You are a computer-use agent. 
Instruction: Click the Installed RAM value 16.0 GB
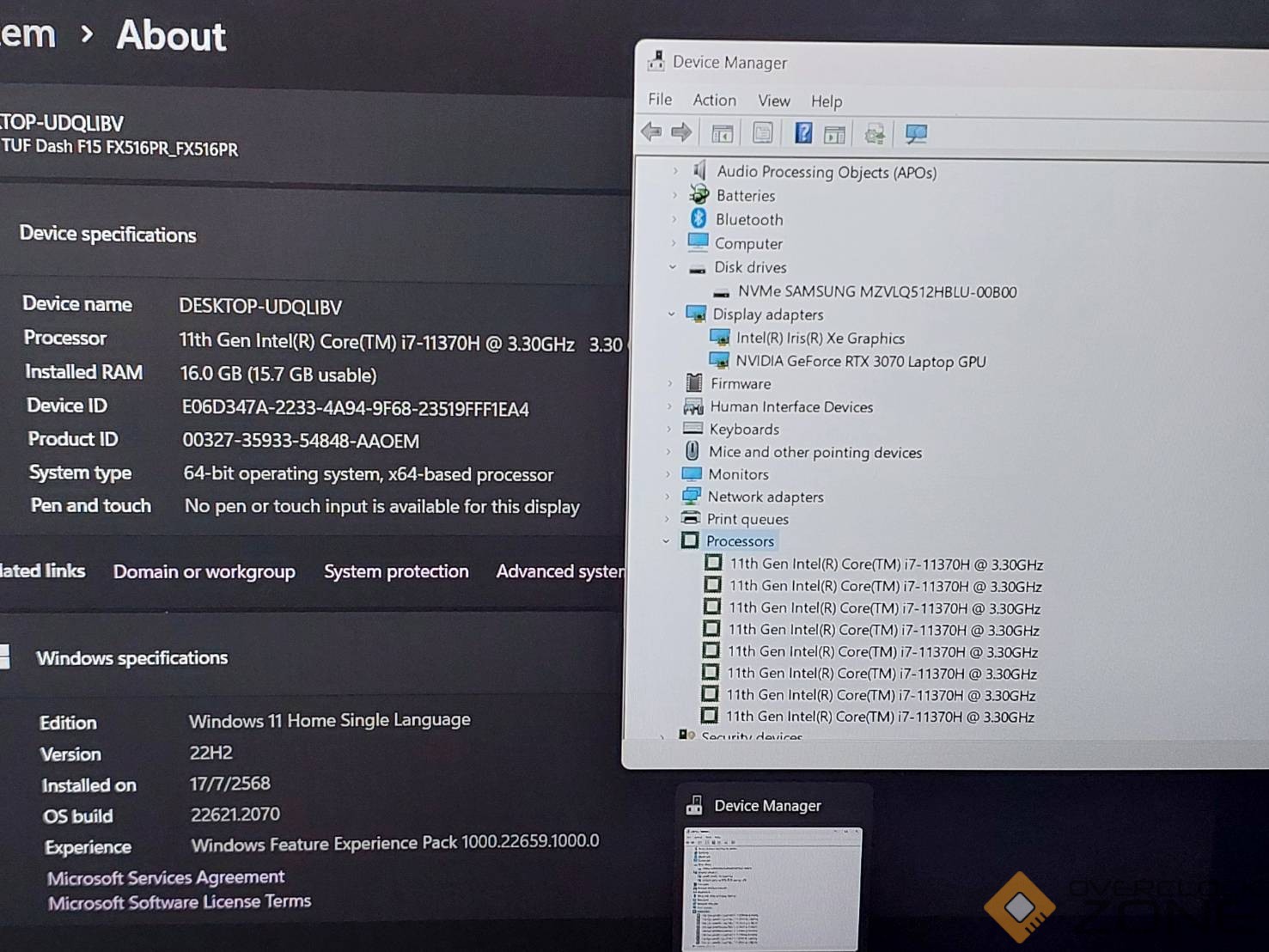[278, 375]
